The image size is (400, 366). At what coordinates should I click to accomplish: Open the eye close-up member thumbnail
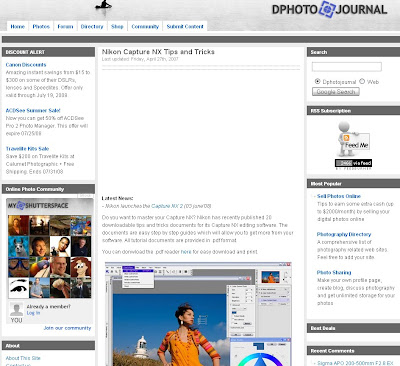[x=18, y=288]
